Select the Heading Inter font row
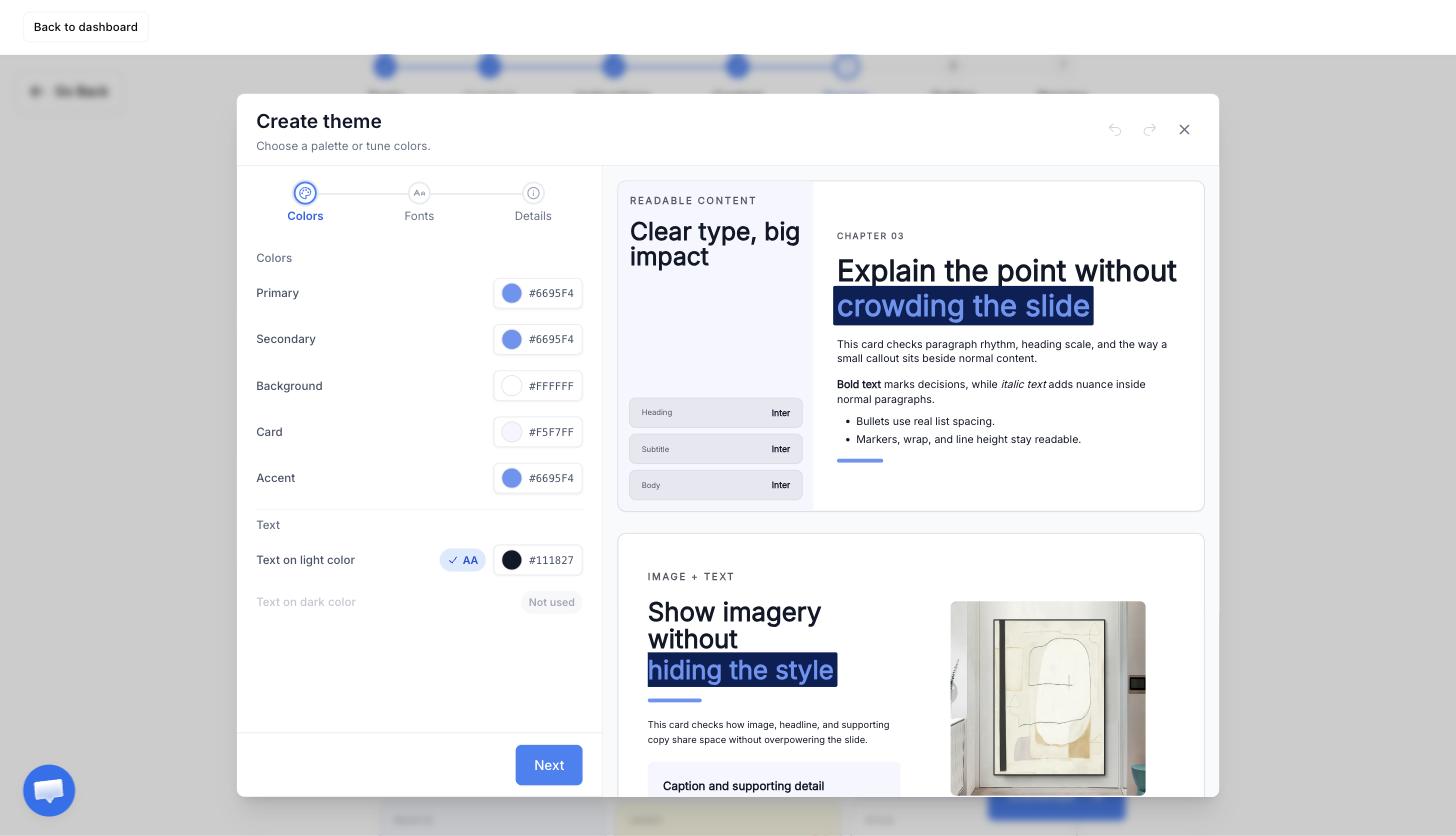Viewport: 1456px width, 836px height. point(716,413)
